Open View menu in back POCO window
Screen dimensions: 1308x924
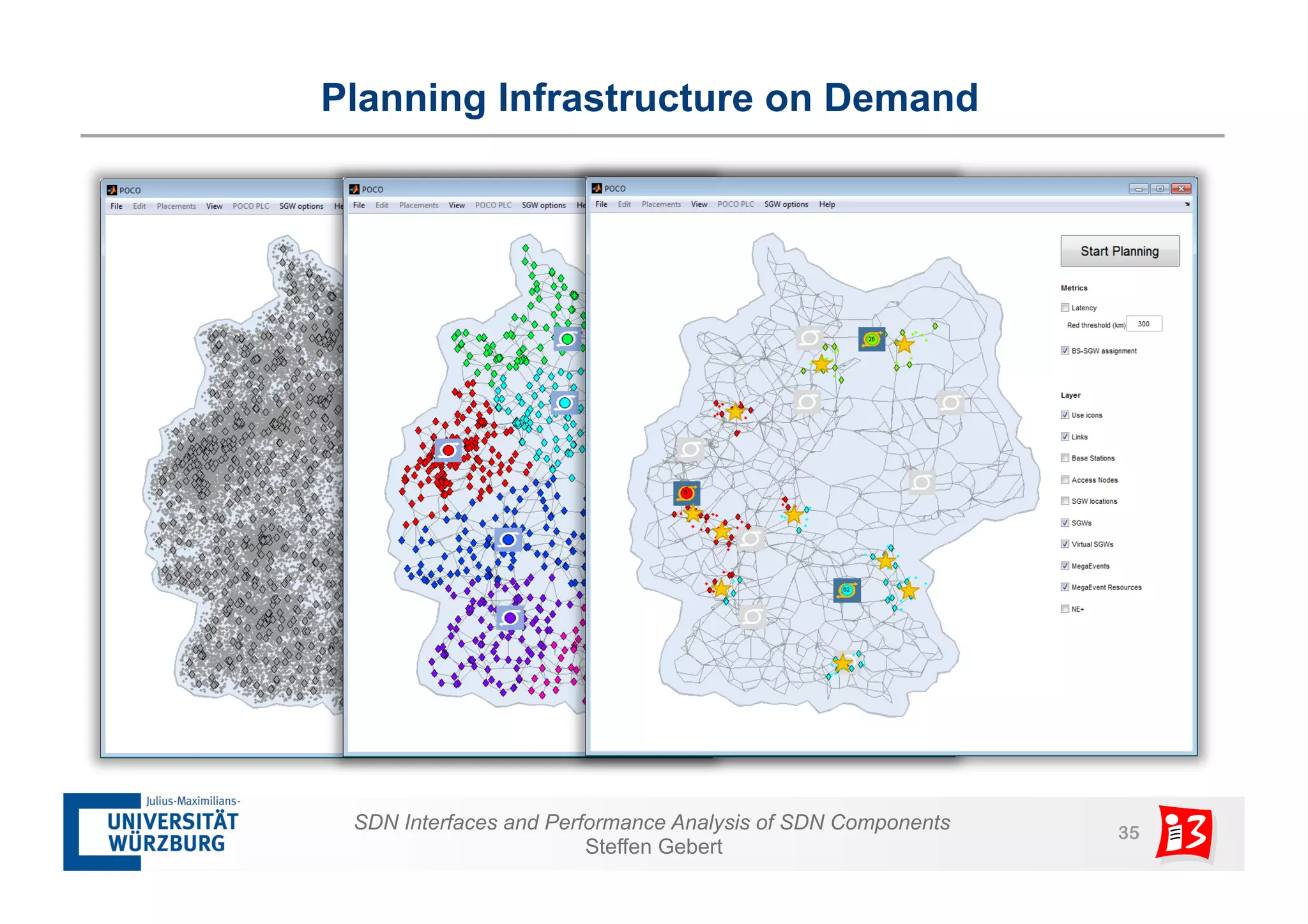coord(214,206)
